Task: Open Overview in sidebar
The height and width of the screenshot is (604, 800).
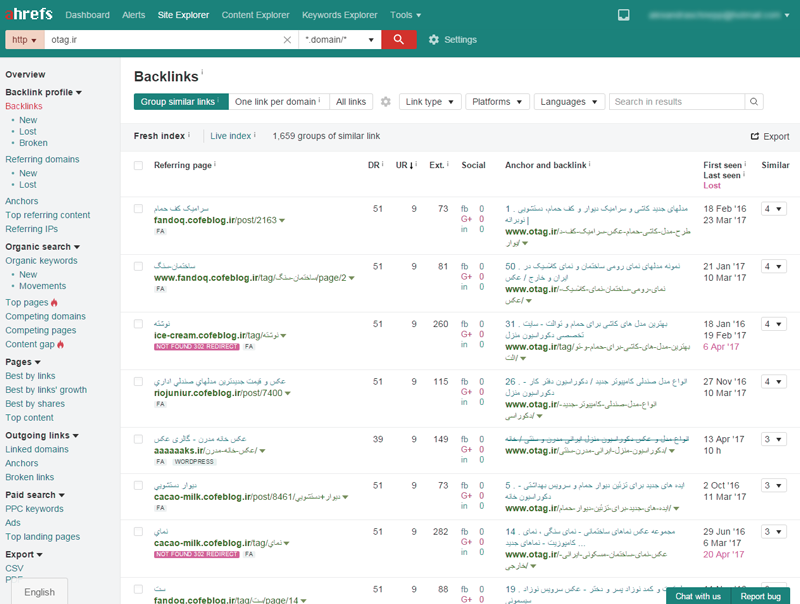Action: [25, 74]
